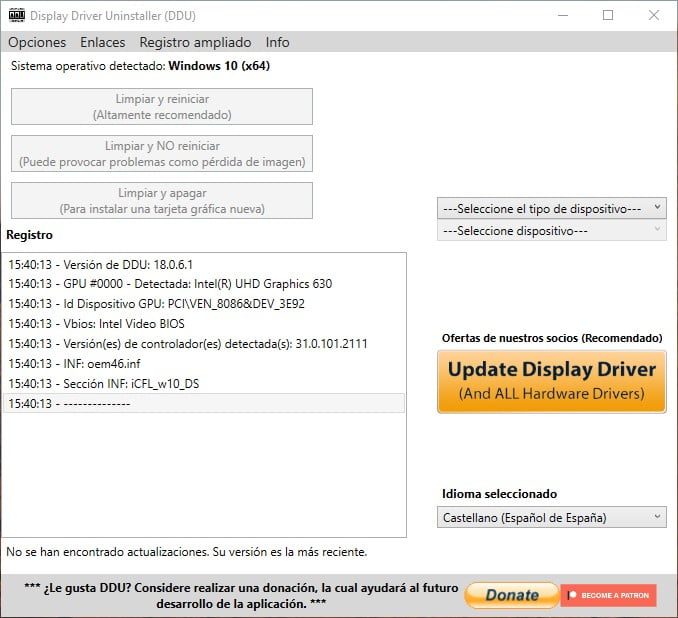678x618 pixels.
Task: Open the Registro ampliado menu
Action: (195, 42)
